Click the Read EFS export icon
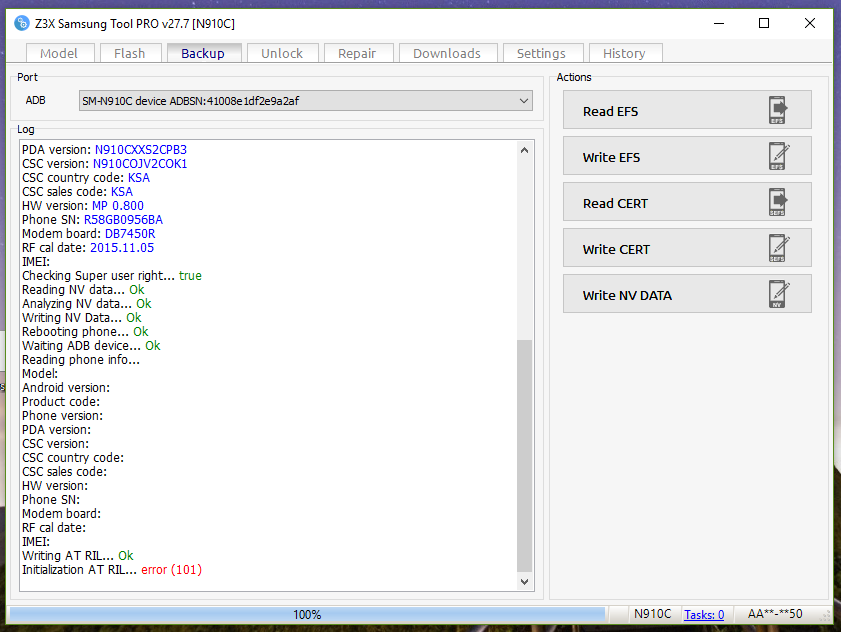This screenshot has width=841, height=632. pos(778,110)
